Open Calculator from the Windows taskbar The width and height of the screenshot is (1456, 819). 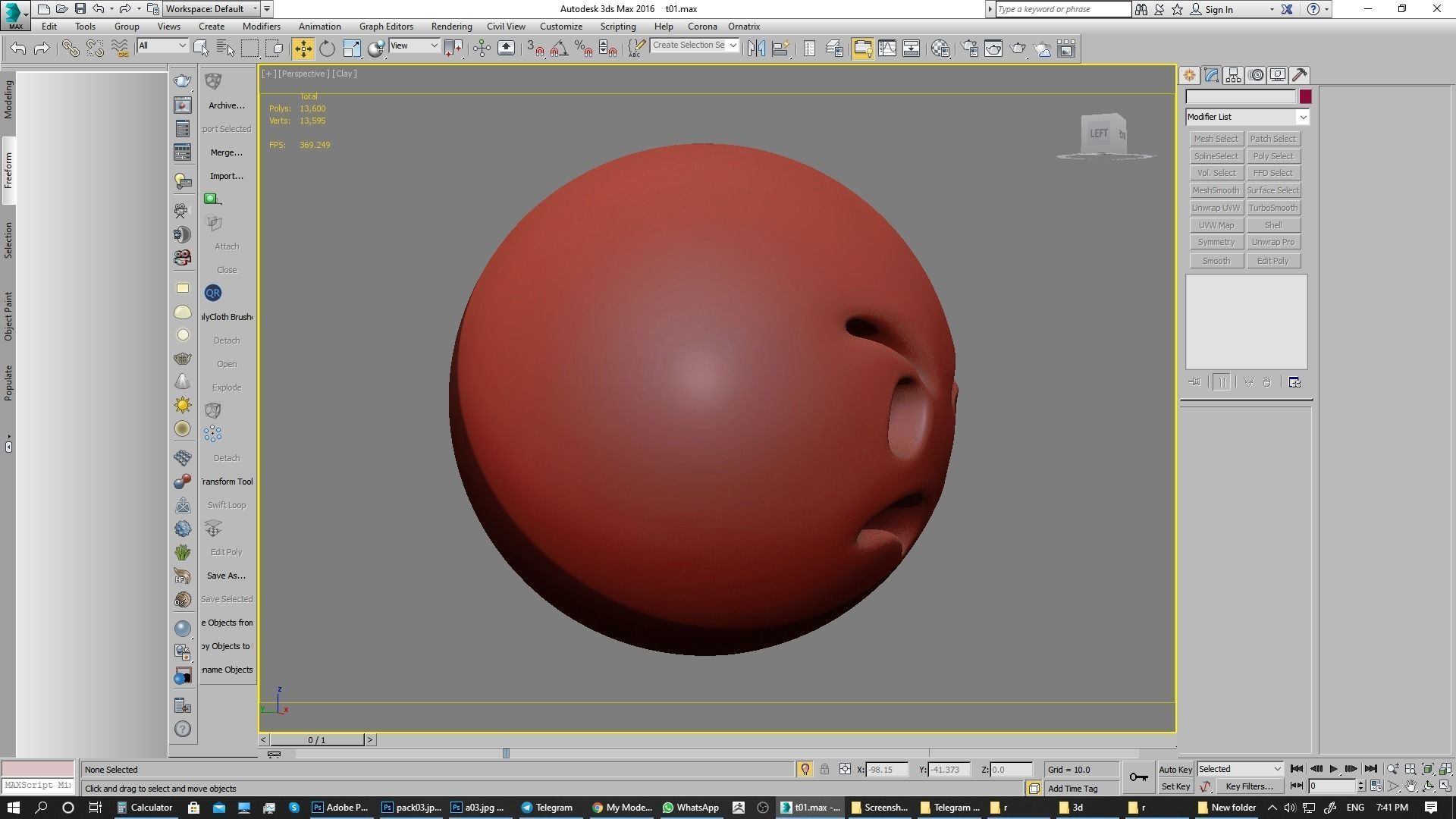[145, 808]
